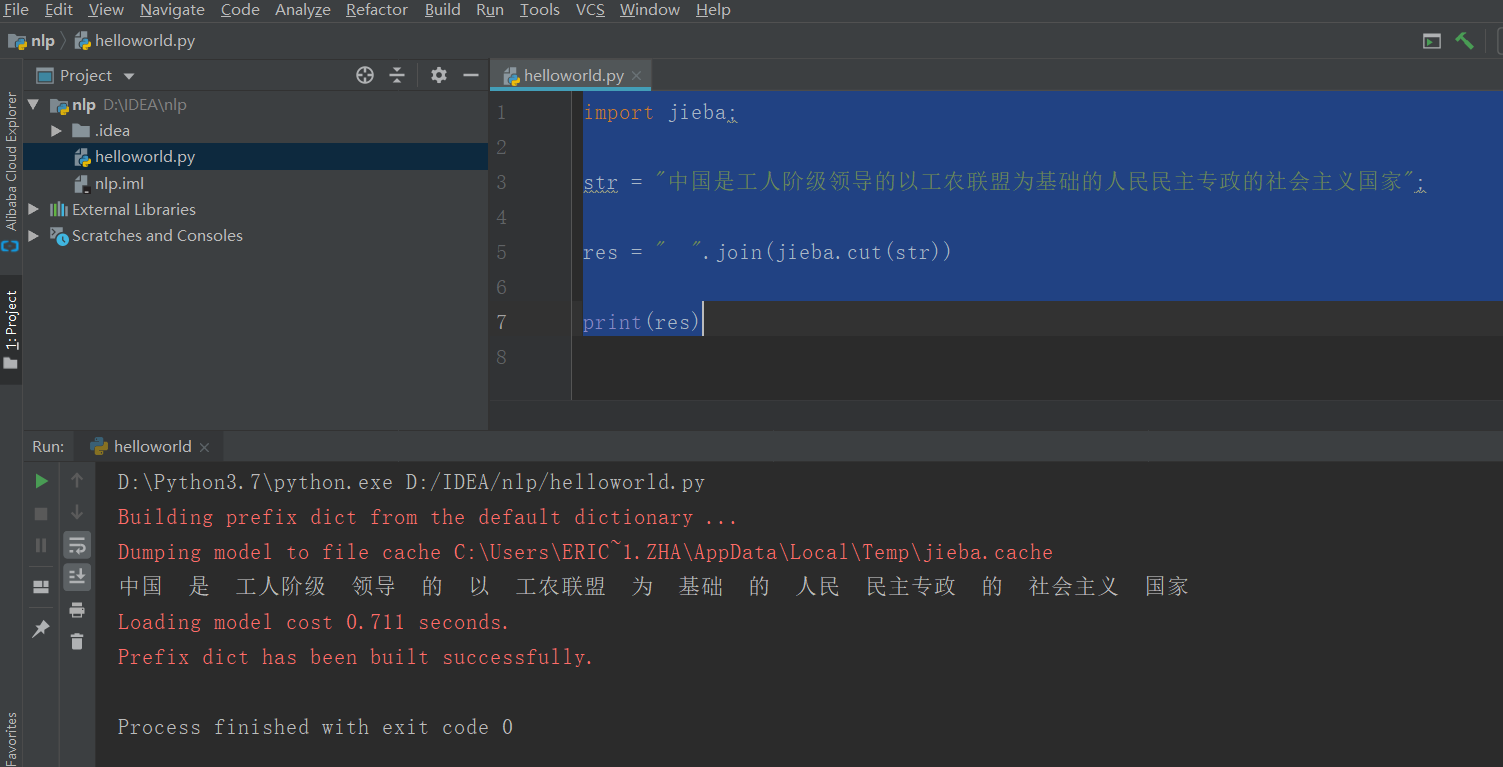Open the Edit menu

click(59, 10)
